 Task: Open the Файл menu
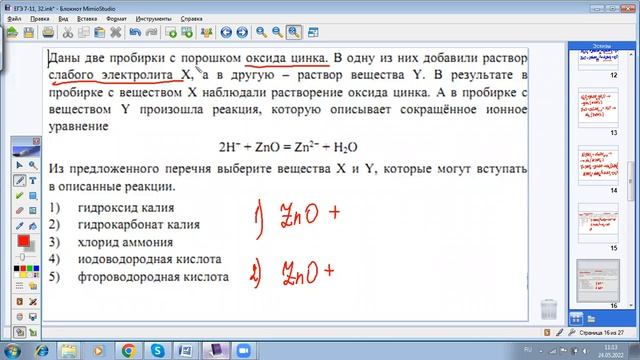pos(14,19)
